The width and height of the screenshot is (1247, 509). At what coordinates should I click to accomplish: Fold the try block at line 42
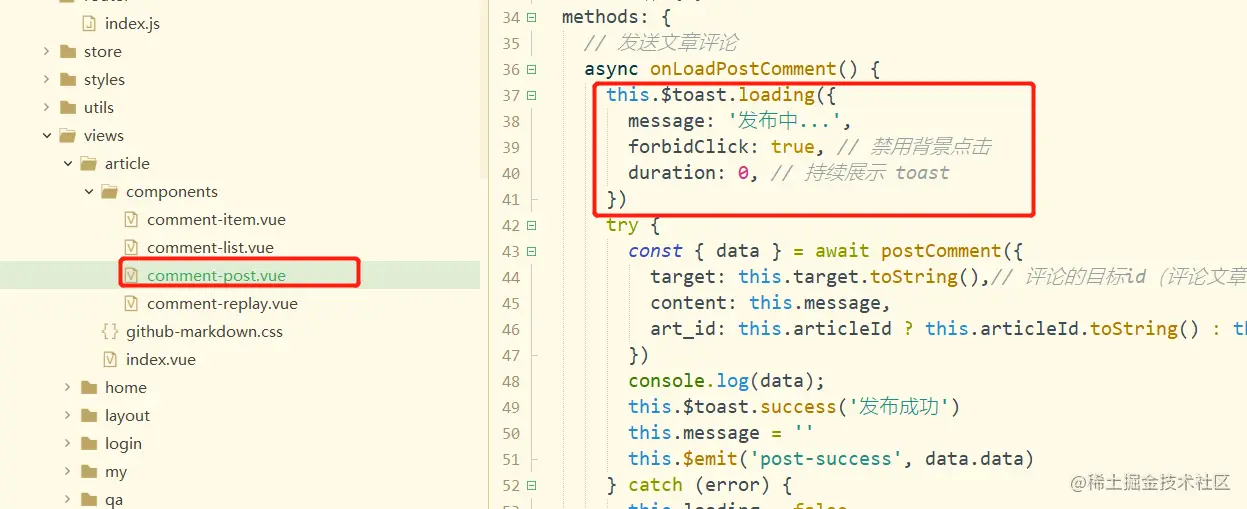pyautogui.click(x=531, y=225)
